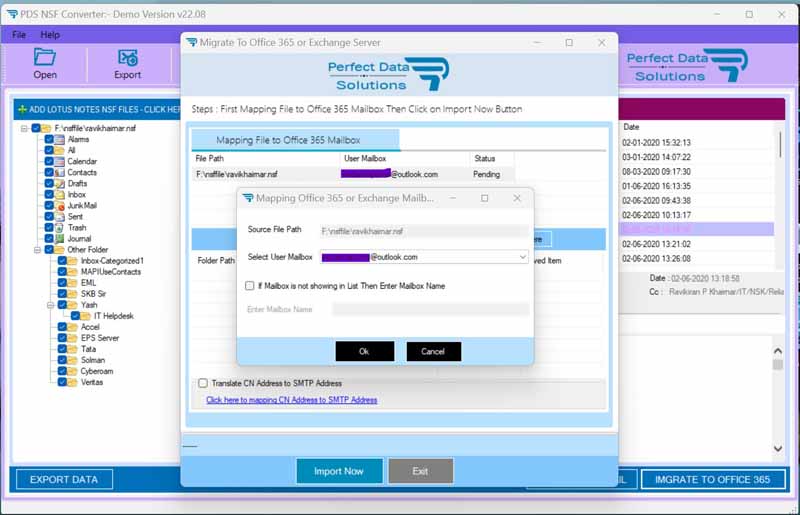Click the Sent folder icon
The width and height of the screenshot is (800, 515).
click(x=59, y=216)
